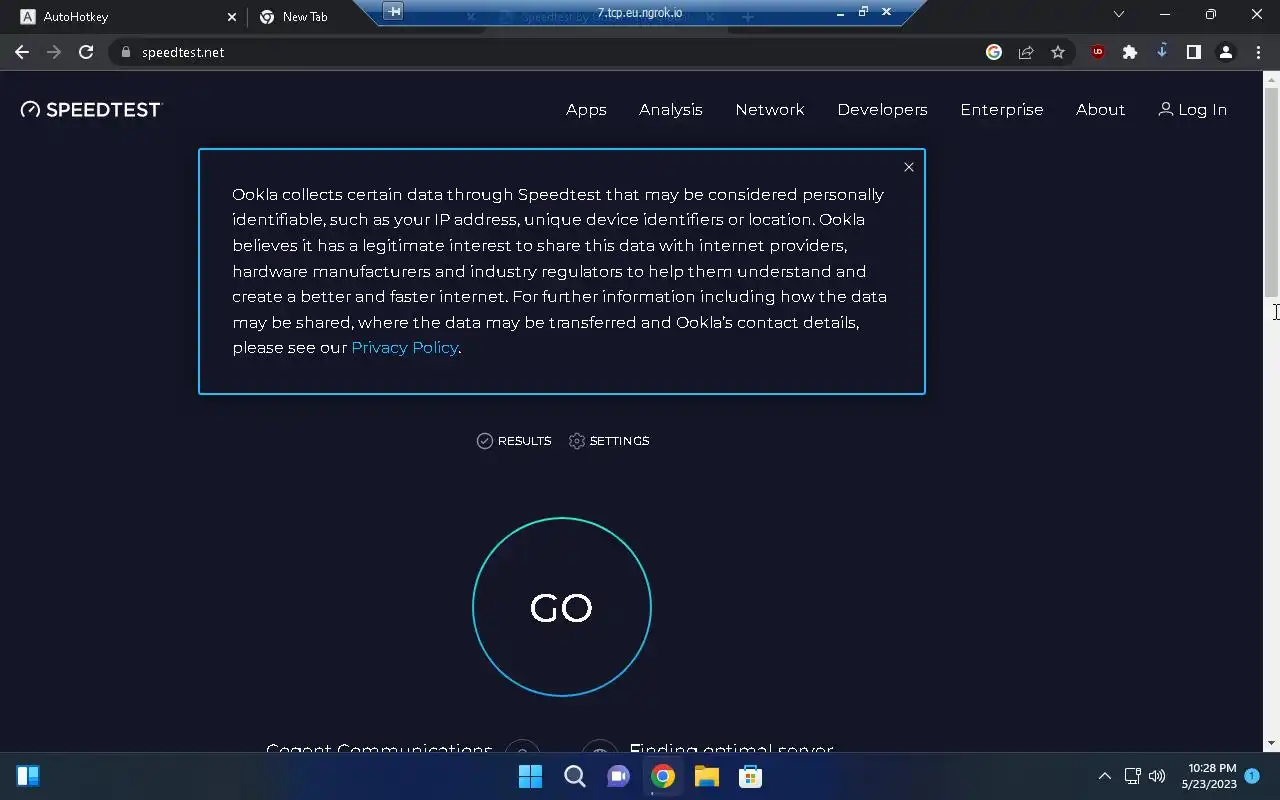Viewport: 1280px width, 800px height.
Task: Toggle the Chrome side panel
Action: 1194,52
